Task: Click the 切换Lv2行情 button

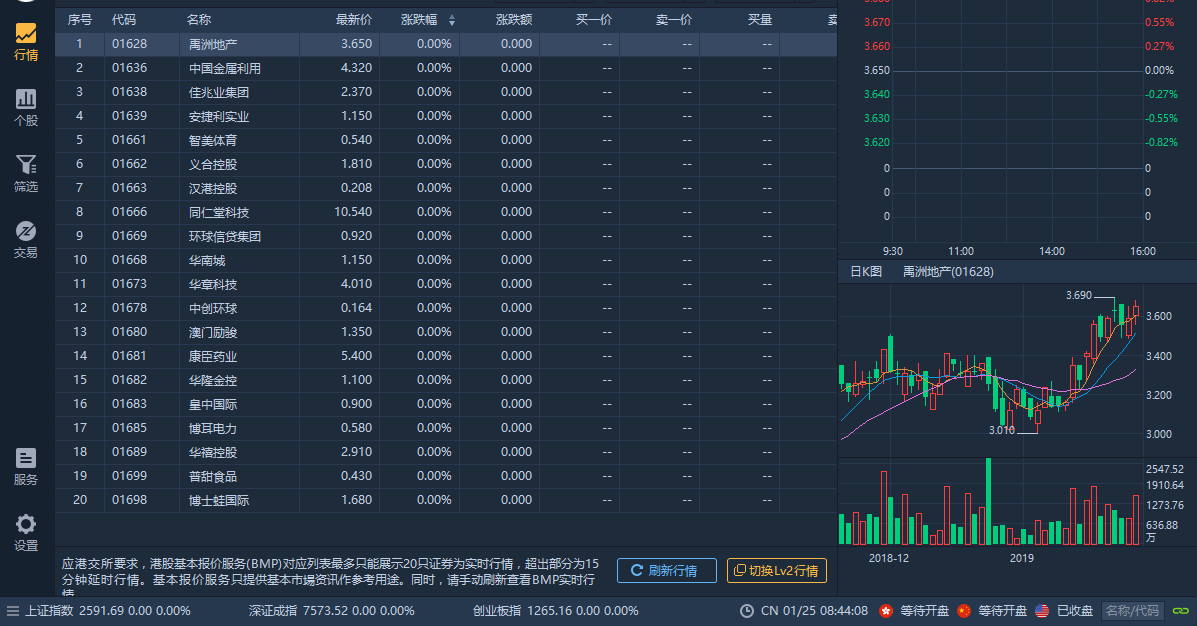Action: coord(776,570)
